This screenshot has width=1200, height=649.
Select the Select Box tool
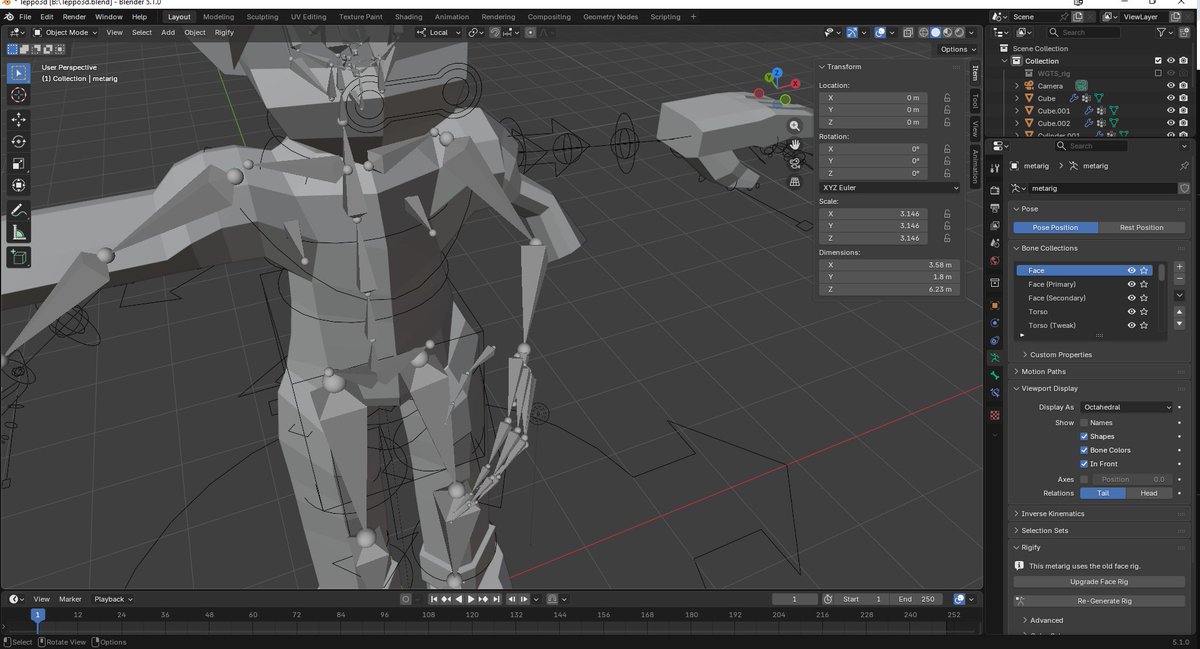click(19, 73)
